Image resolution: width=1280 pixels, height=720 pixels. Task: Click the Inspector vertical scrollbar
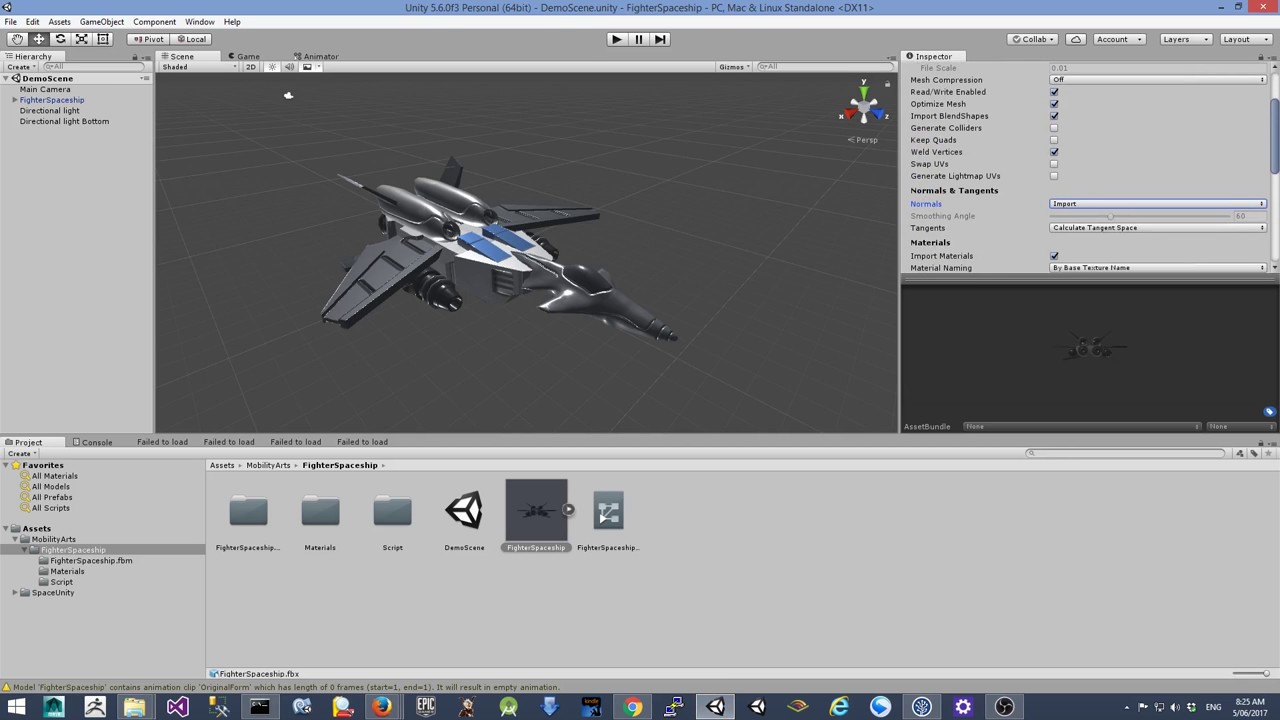click(1275, 135)
